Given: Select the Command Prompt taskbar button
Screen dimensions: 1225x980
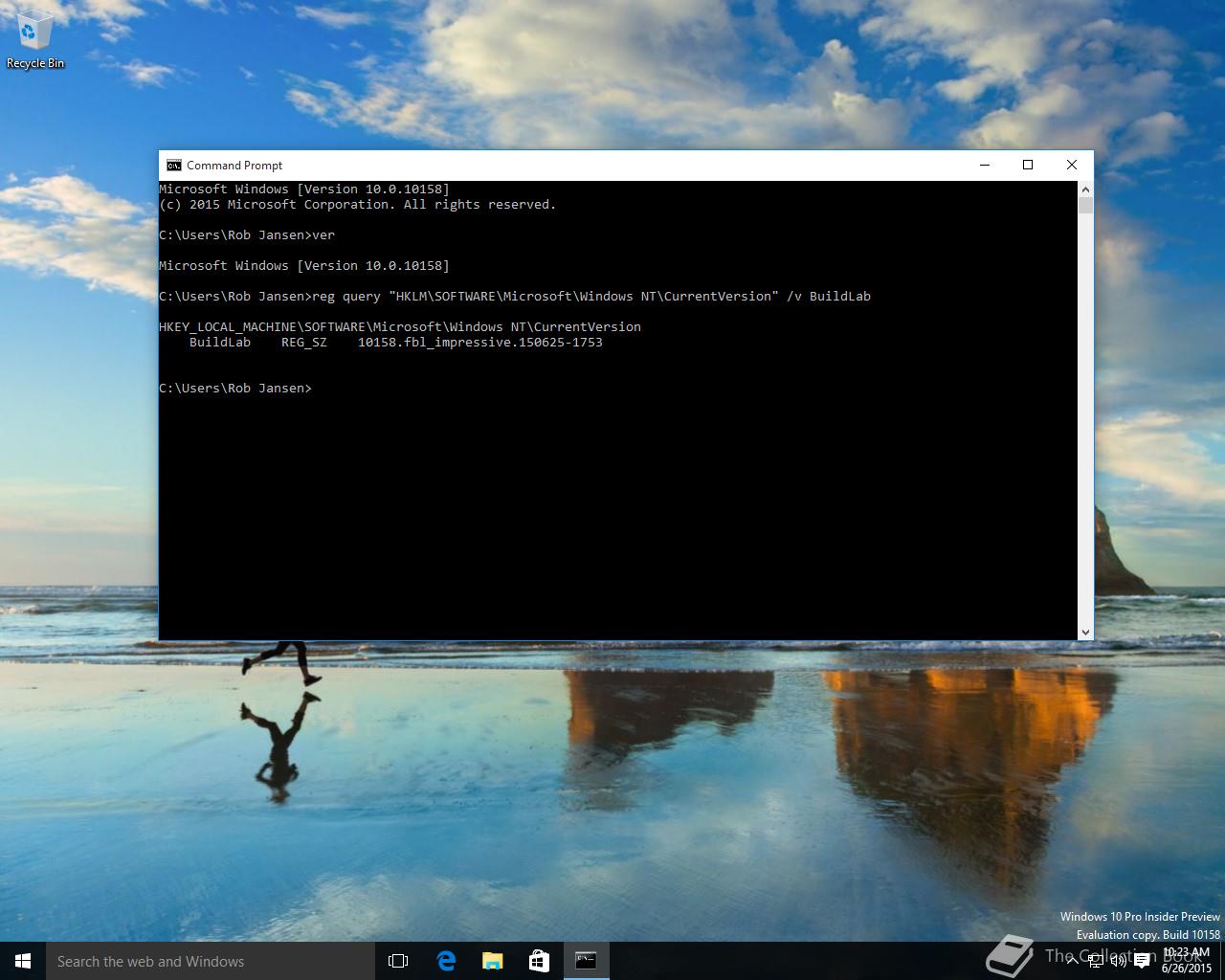Looking at the screenshot, I should pos(586,961).
